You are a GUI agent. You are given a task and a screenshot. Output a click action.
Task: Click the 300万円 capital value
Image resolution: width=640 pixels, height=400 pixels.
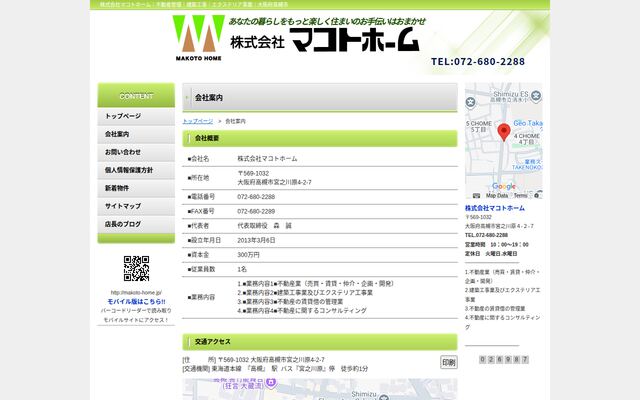248,255
